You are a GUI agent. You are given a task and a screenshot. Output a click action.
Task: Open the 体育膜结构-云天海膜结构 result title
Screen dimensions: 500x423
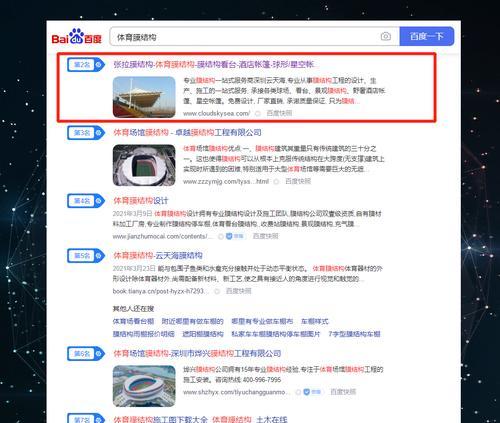tap(158, 256)
